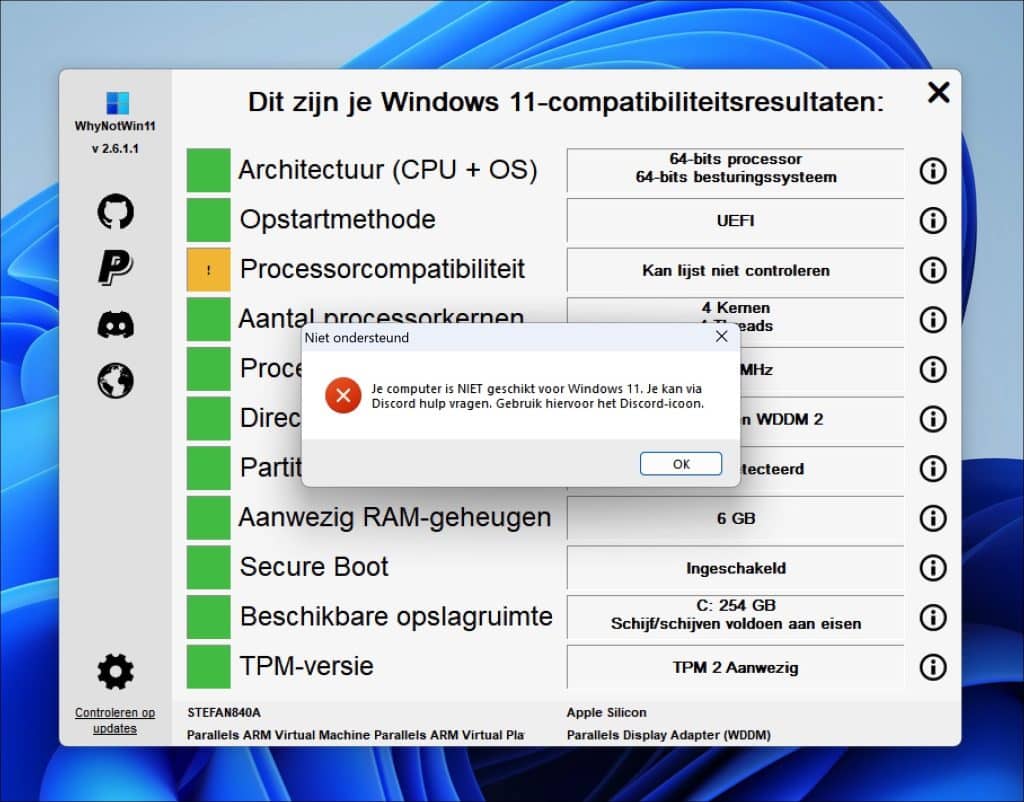
Task: Click Controleren op updates link
Action: coord(115,720)
